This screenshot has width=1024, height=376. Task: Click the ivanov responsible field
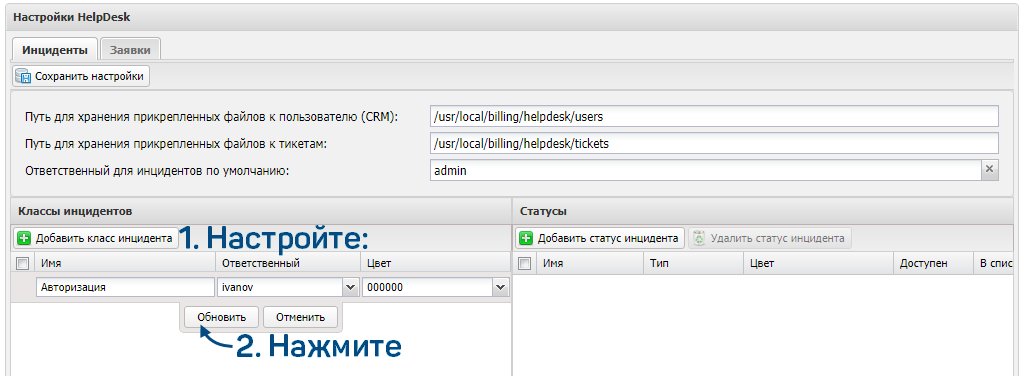click(281, 287)
